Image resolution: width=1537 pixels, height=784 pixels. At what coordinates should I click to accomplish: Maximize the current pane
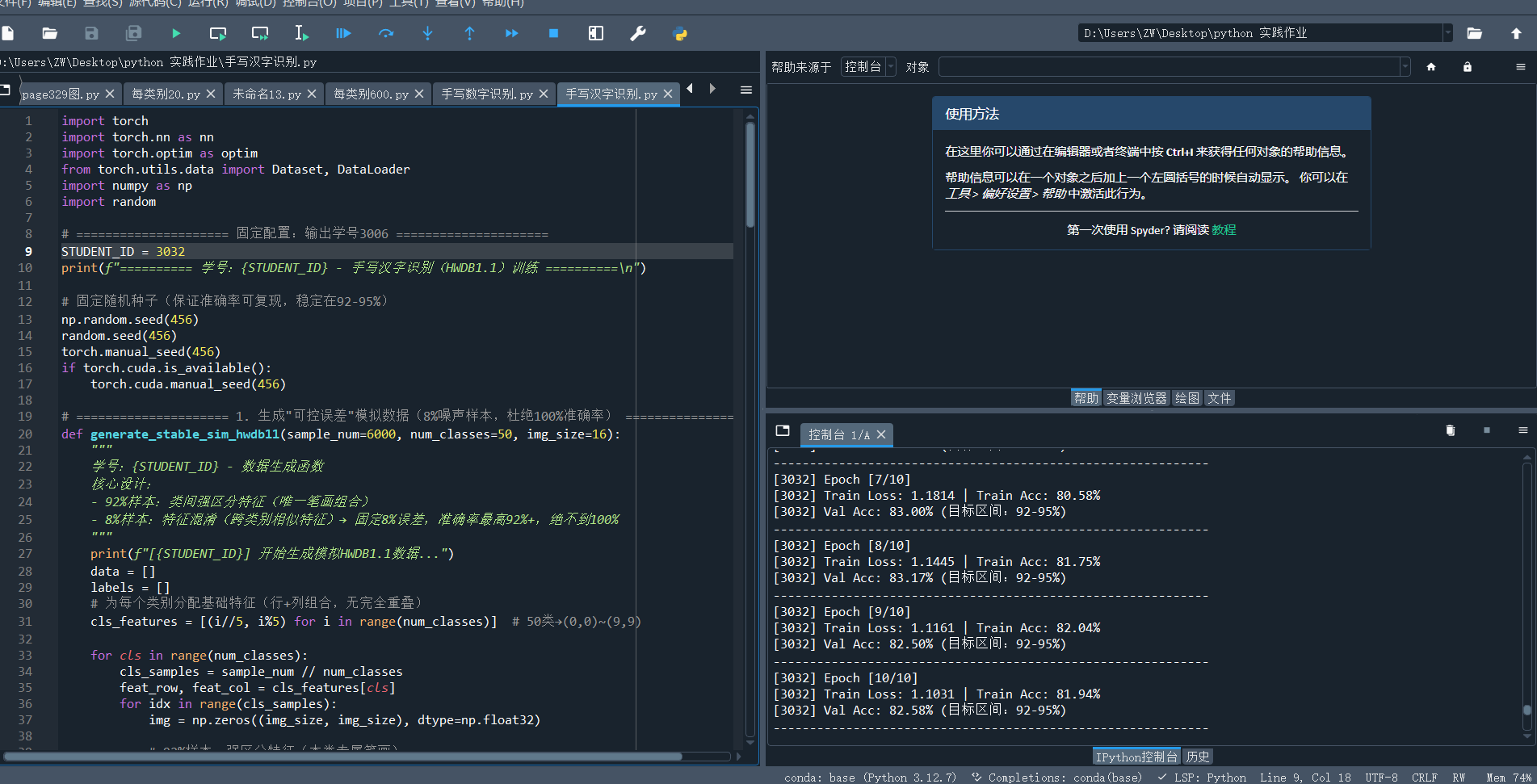coord(596,33)
